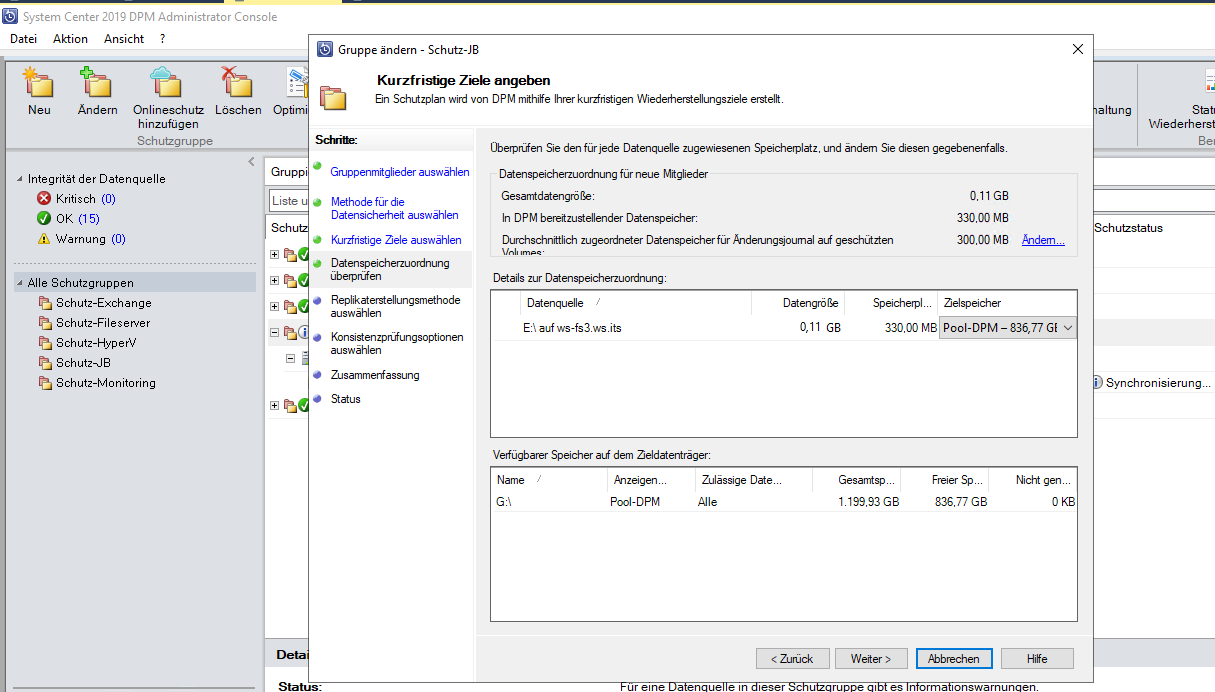Click Onlineschutz hinzufügen cloud icon
This screenshot has width=1215, height=692.
pos(167,82)
